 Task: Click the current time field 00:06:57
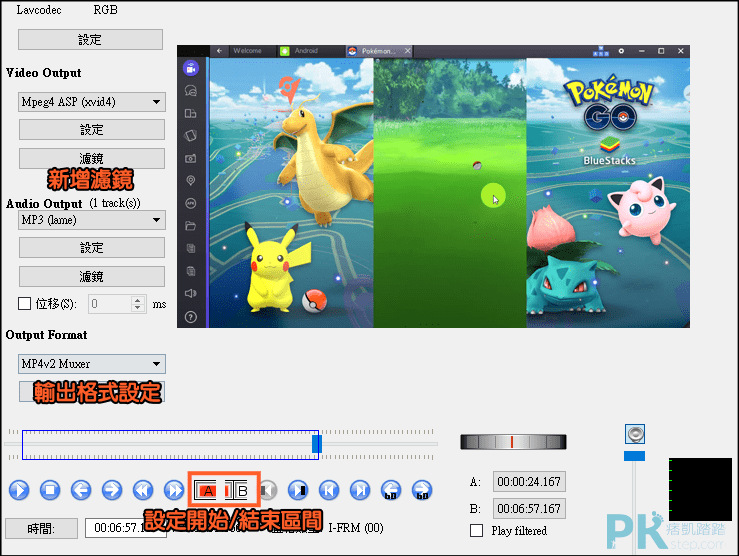(x=126, y=528)
